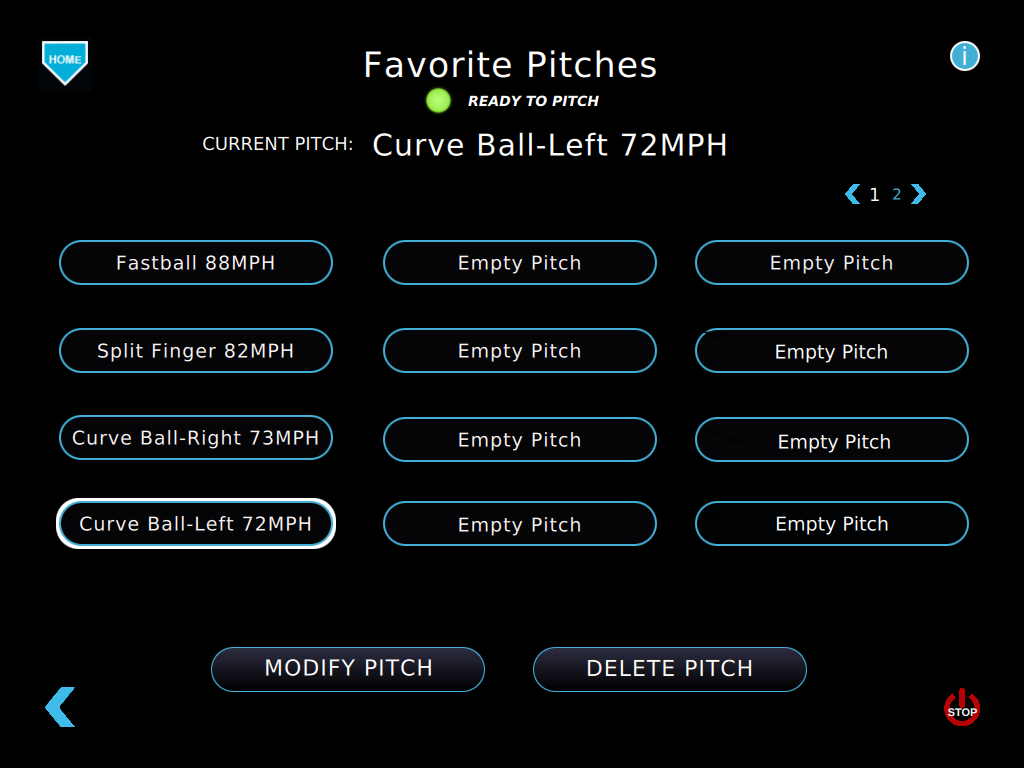Click the first Empty Pitch slot in middle column
Image resolution: width=1024 pixels, height=768 pixels.
(519, 262)
